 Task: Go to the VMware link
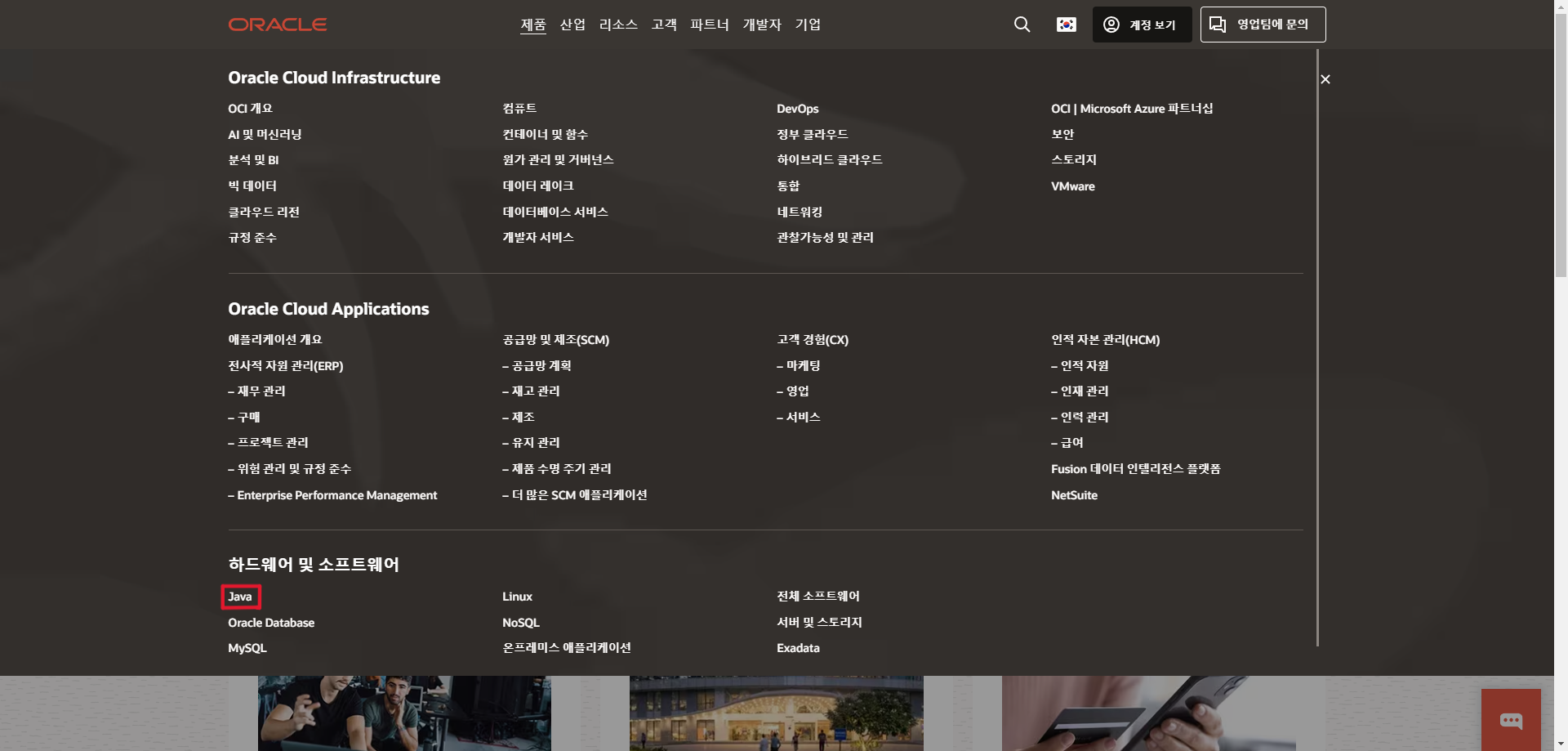1073,186
